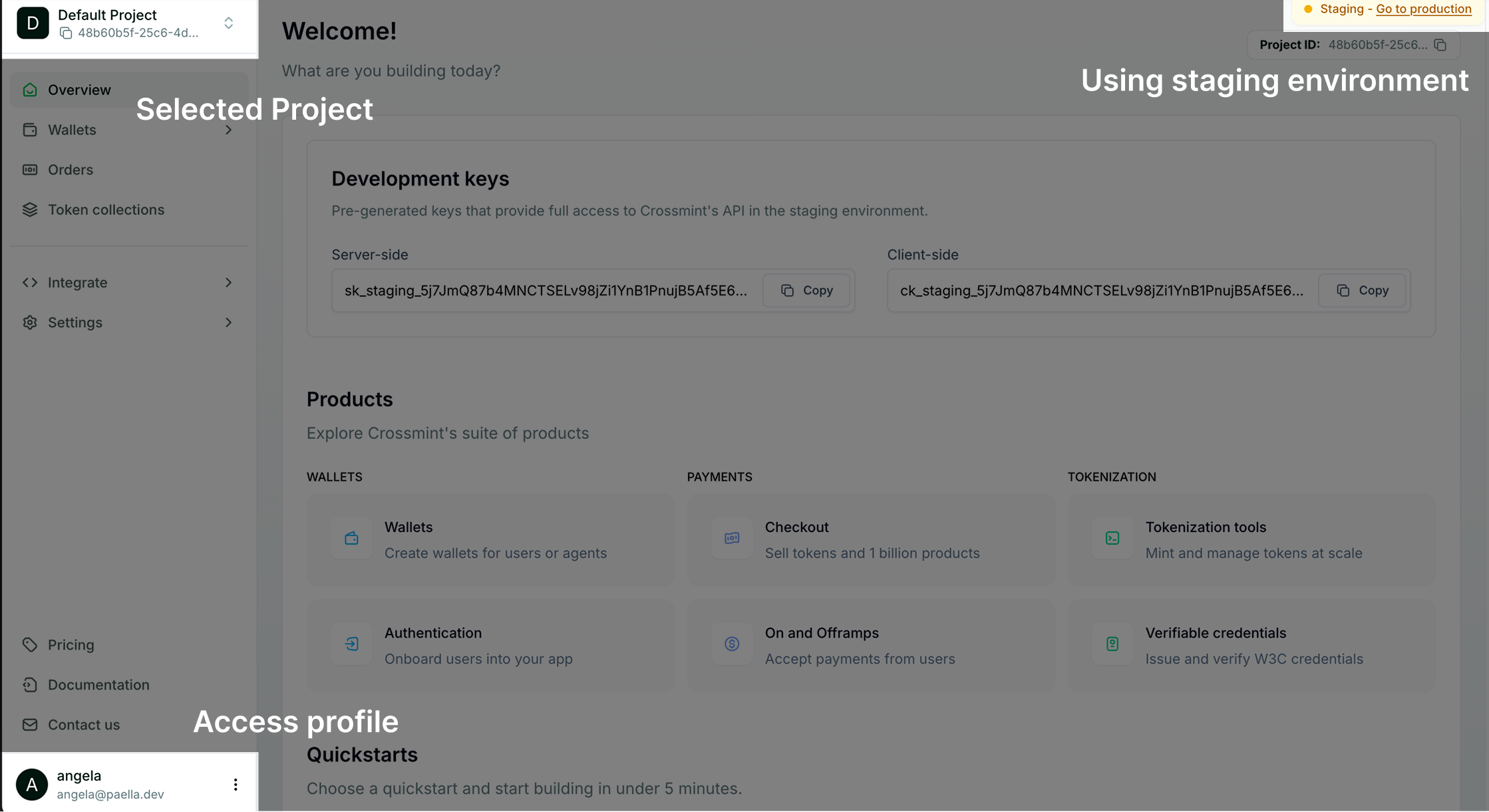Copy the Project ID at top right

coord(1440,45)
